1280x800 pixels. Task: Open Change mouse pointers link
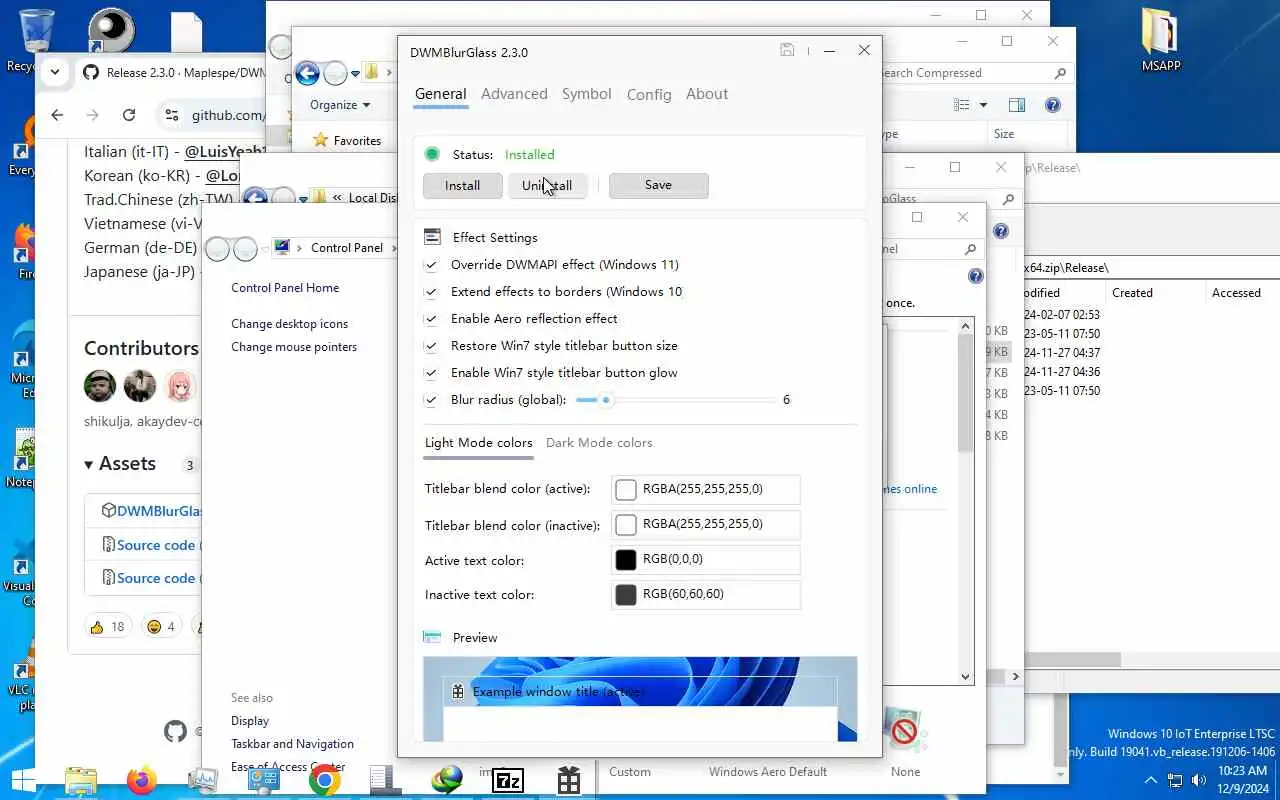(x=294, y=347)
